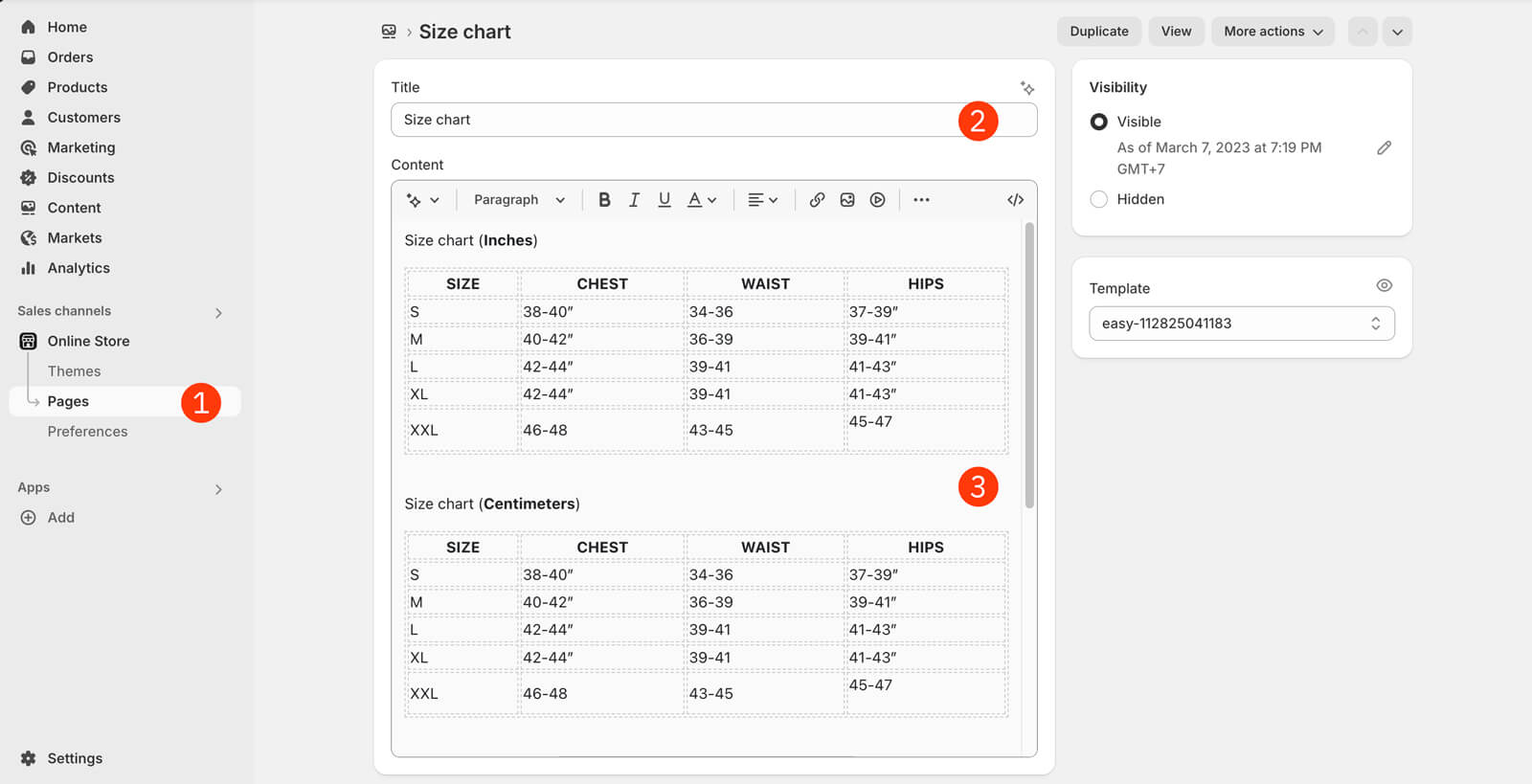Click into the Title input field
The width and height of the screenshot is (1532, 784).
pos(670,120)
